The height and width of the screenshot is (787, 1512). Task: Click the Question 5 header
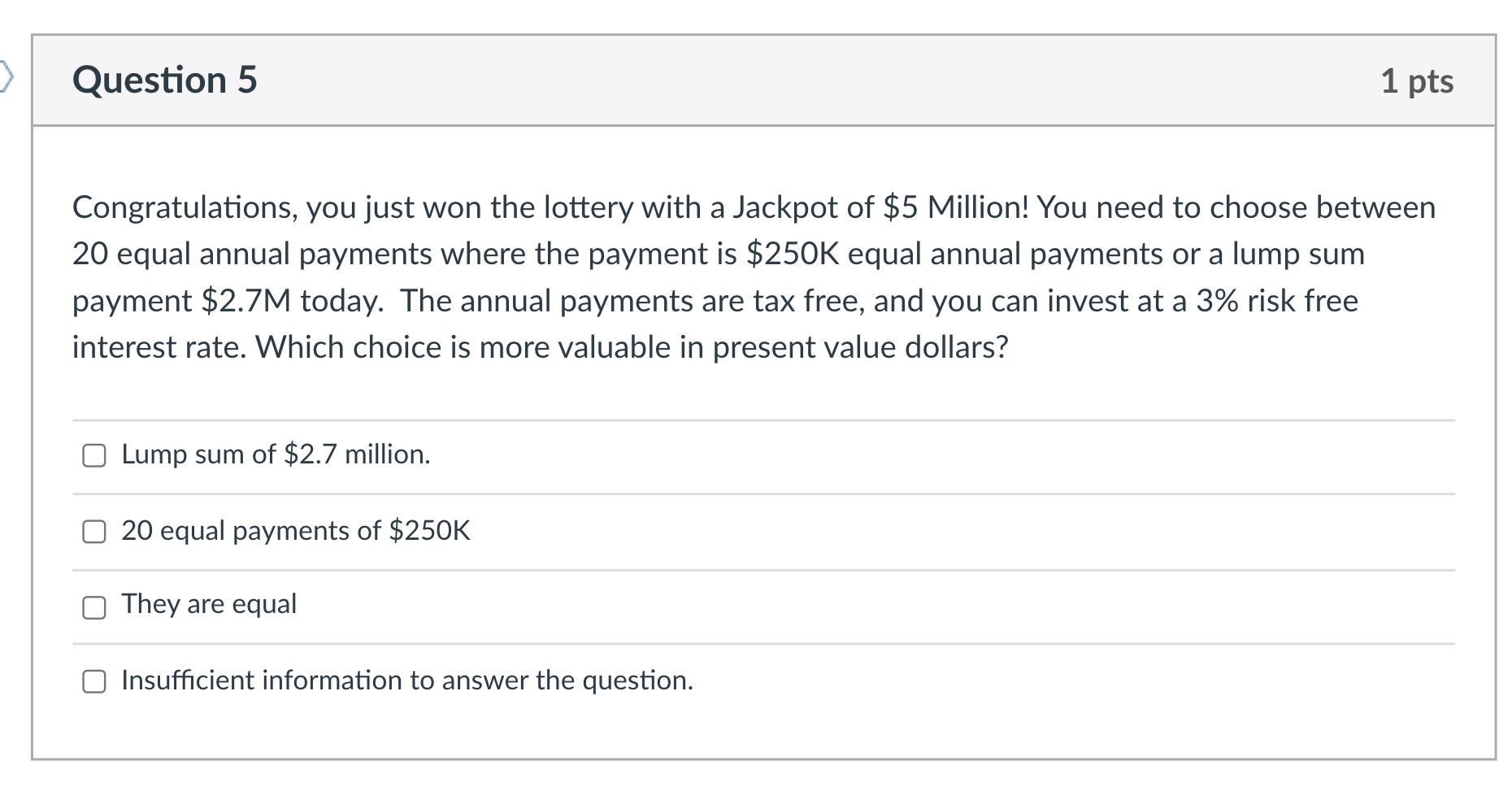[165, 80]
